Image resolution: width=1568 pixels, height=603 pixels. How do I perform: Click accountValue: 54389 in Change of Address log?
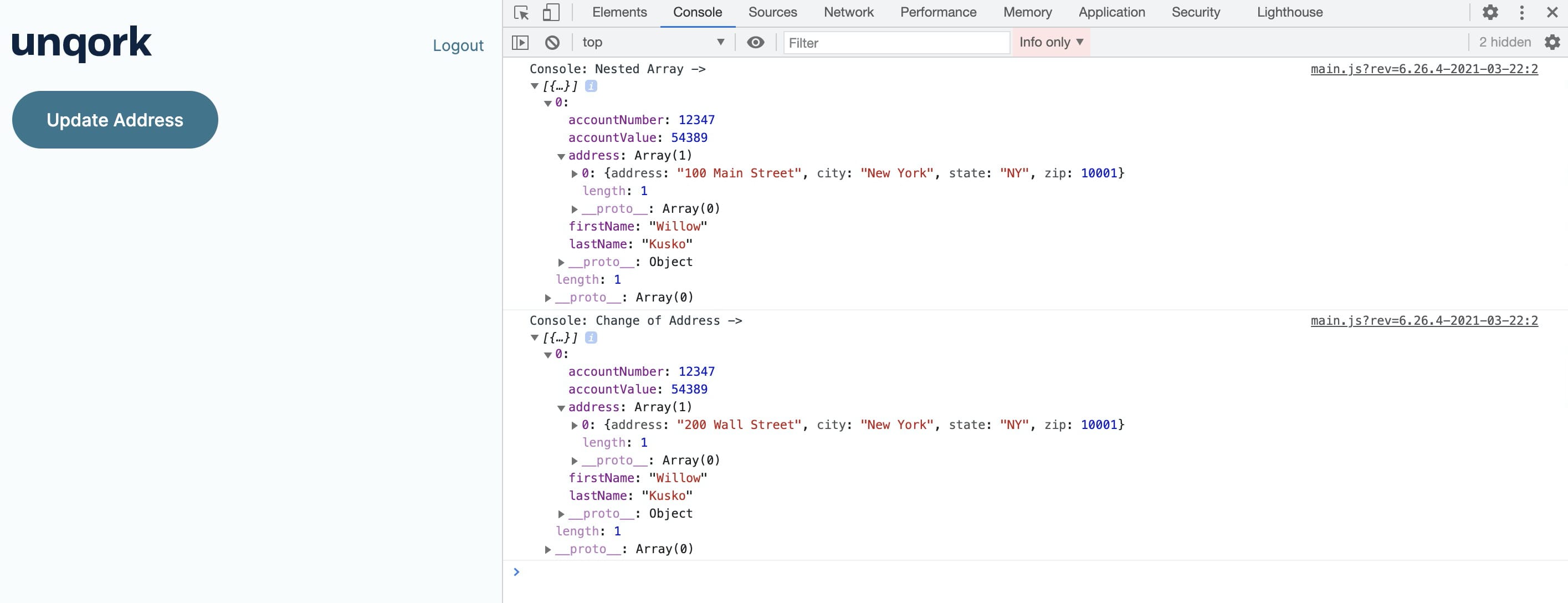tap(637, 389)
